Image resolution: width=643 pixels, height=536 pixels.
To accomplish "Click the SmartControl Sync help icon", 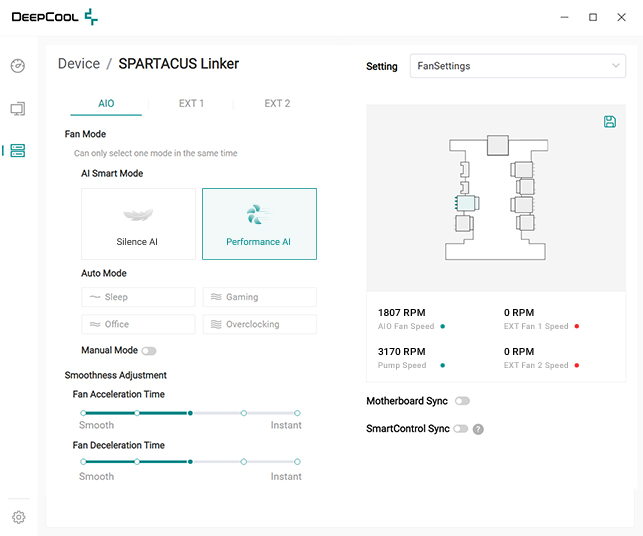I will [x=478, y=429].
